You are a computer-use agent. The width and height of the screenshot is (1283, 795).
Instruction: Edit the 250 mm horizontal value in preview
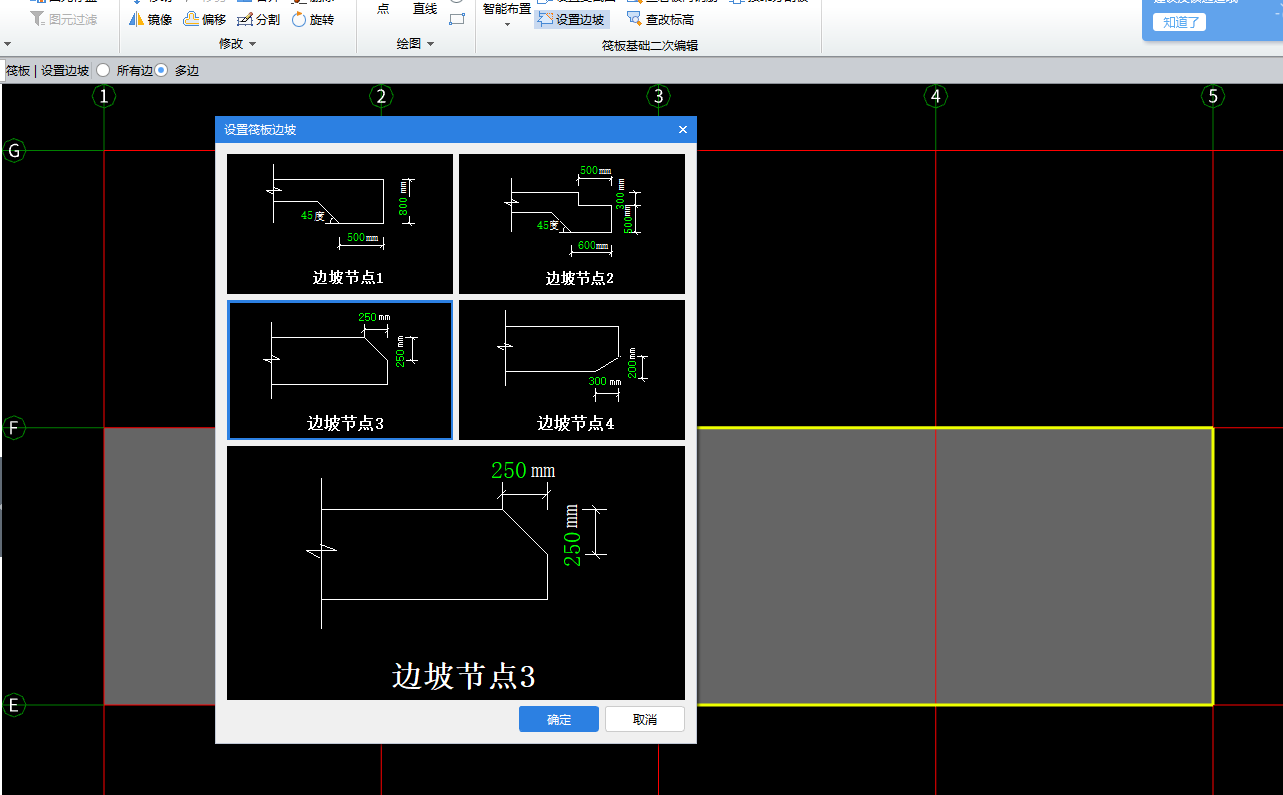click(x=509, y=470)
